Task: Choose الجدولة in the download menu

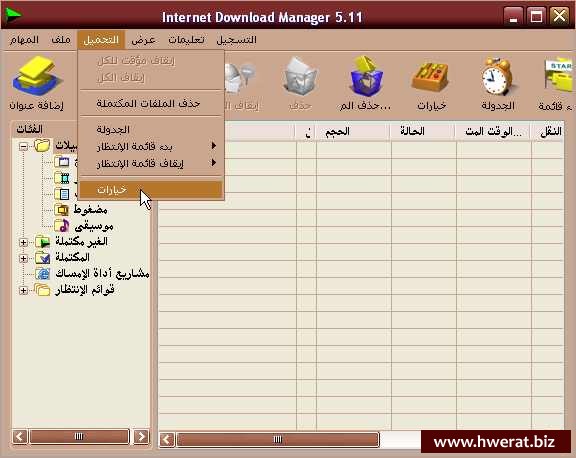Action: click(151, 129)
